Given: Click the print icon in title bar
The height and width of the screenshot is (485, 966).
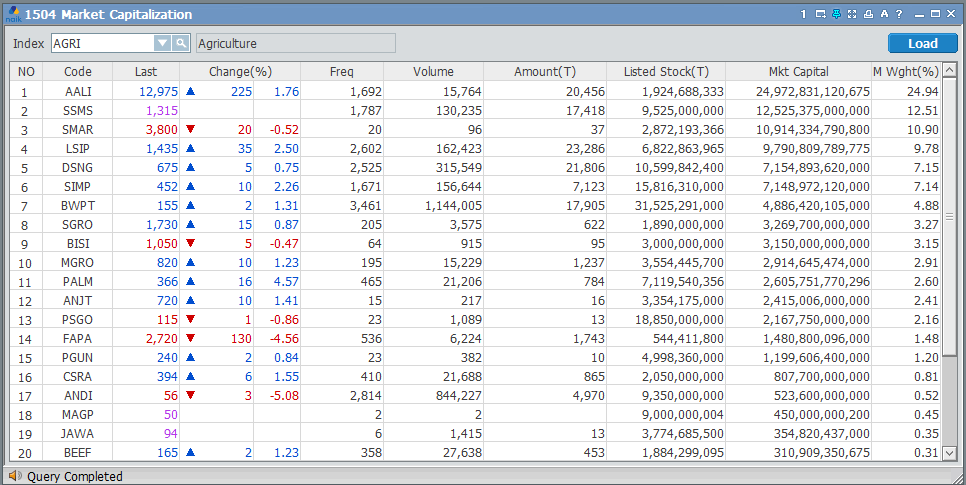Looking at the screenshot, I should [x=868, y=14].
